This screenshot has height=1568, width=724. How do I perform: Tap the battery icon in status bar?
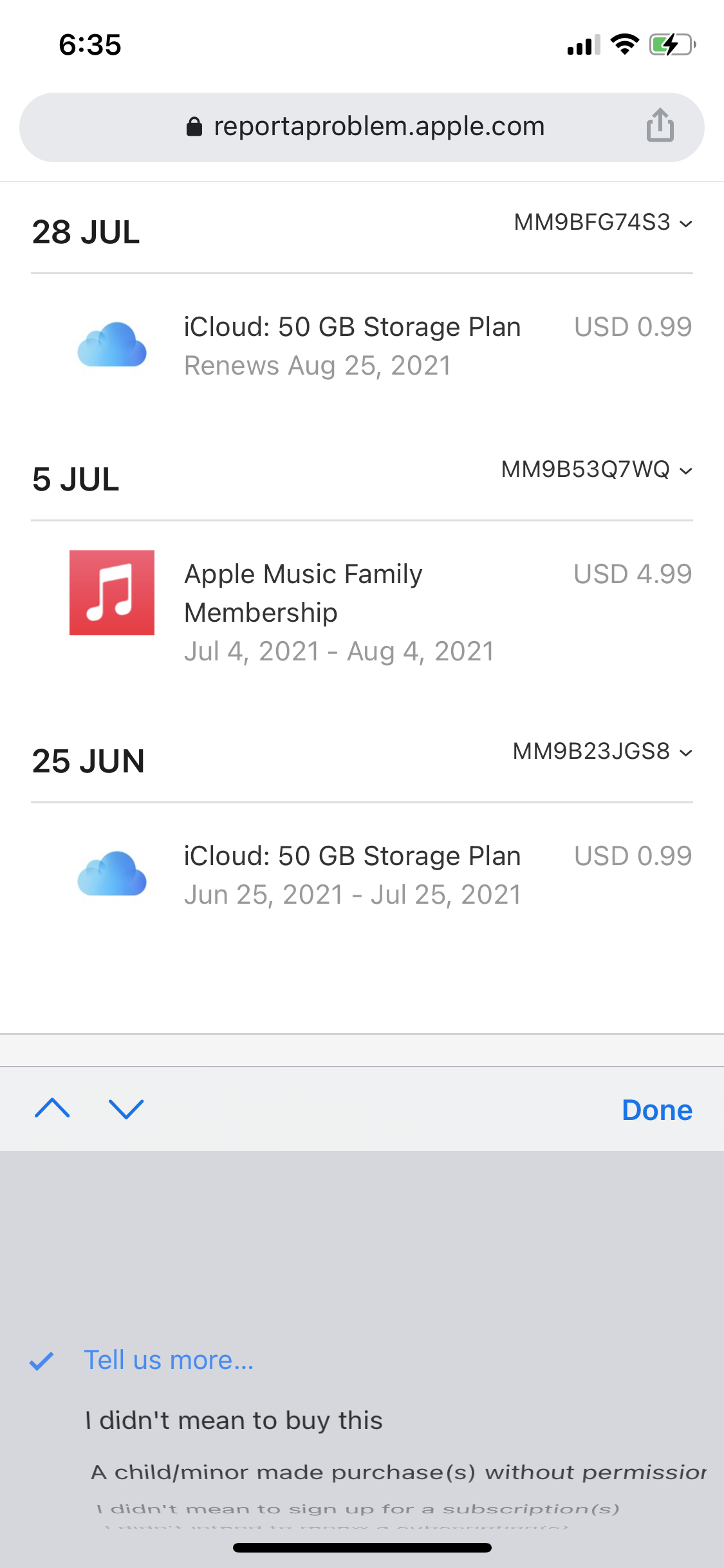pyautogui.click(x=672, y=45)
